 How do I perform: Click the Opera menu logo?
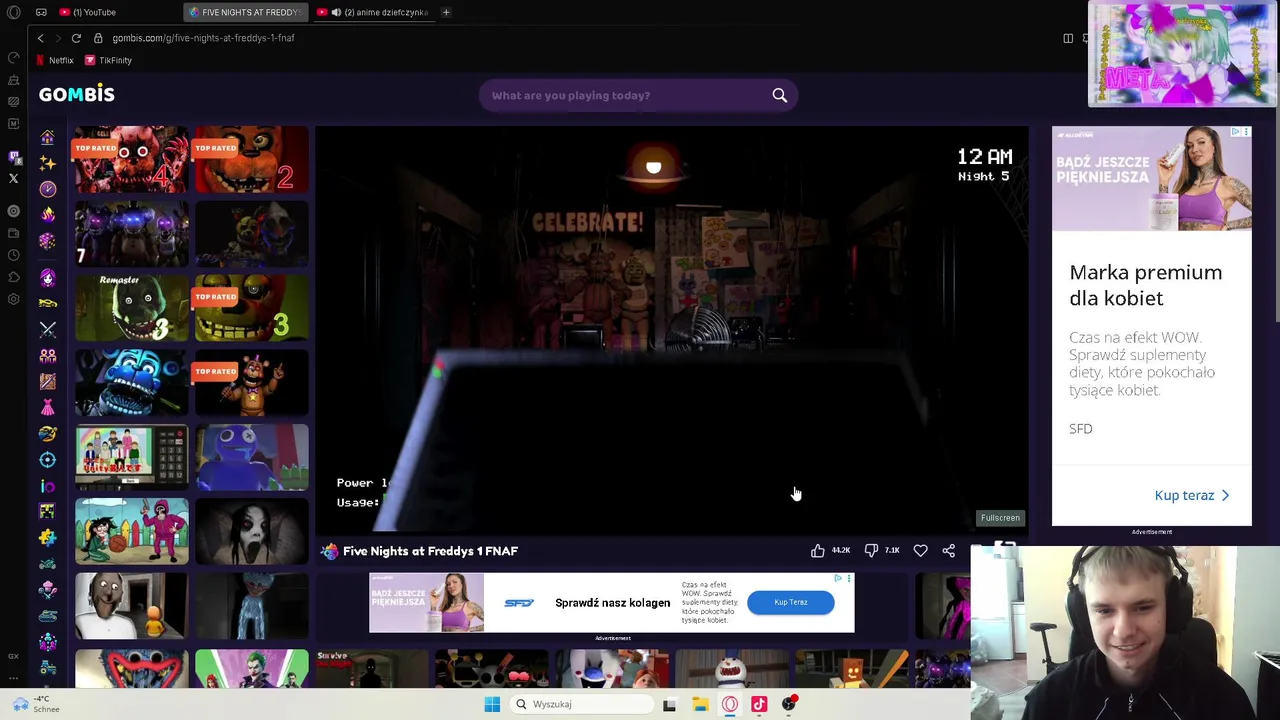(x=13, y=12)
